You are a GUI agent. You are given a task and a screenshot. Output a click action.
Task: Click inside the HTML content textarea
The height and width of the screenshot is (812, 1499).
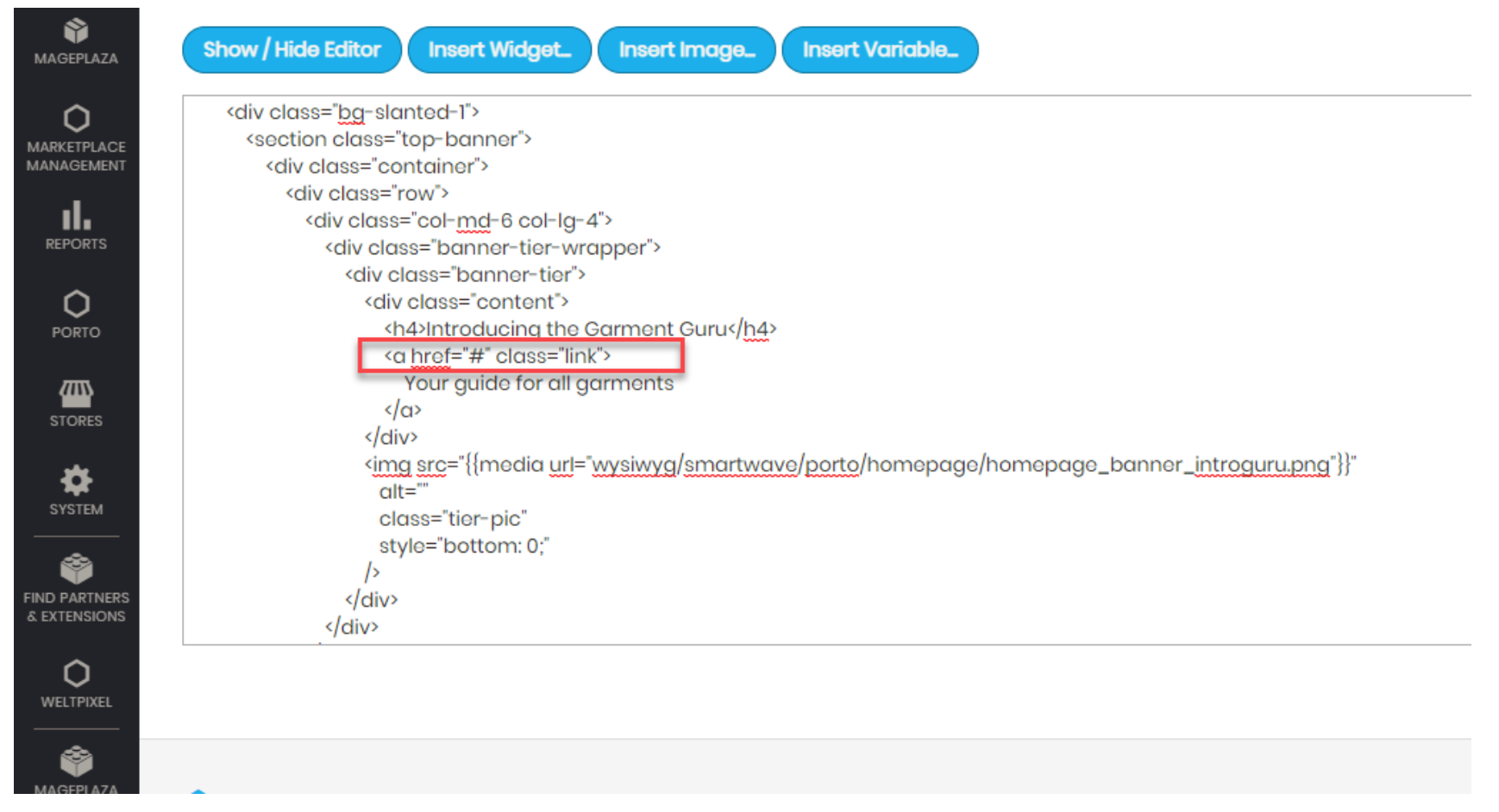click(x=826, y=370)
